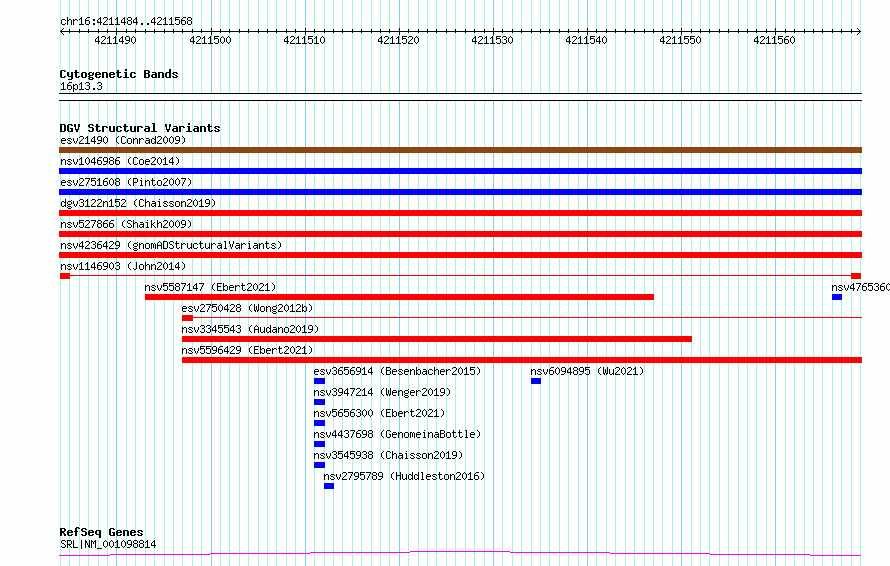
Task: Click the red nsv3345543 variant bar
Action: (437, 339)
